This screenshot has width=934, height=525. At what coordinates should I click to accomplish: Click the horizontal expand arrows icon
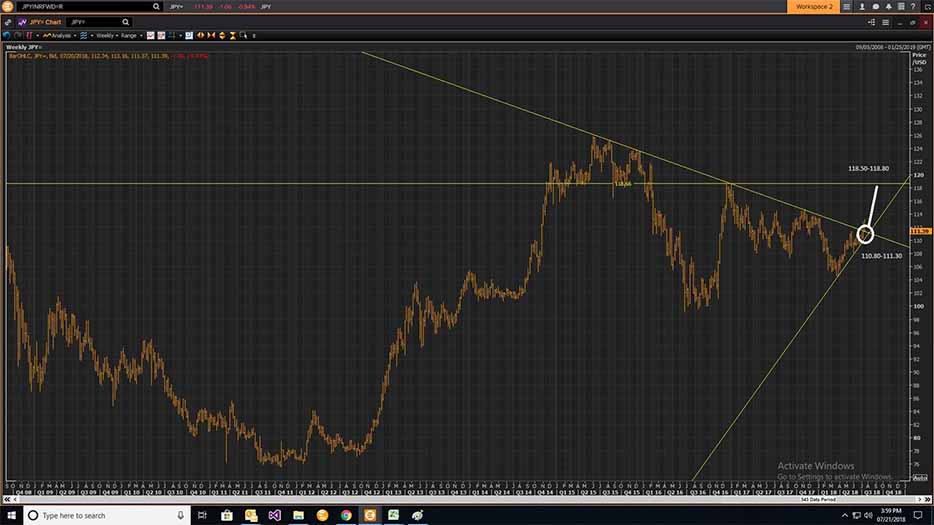click(x=201, y=36)
